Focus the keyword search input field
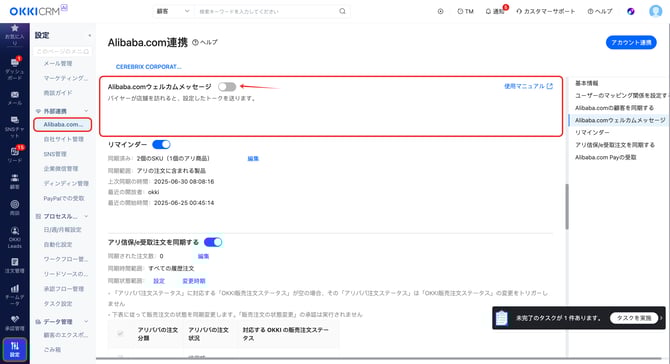Viewport: 670px width, 364px height. pos(267,12)
